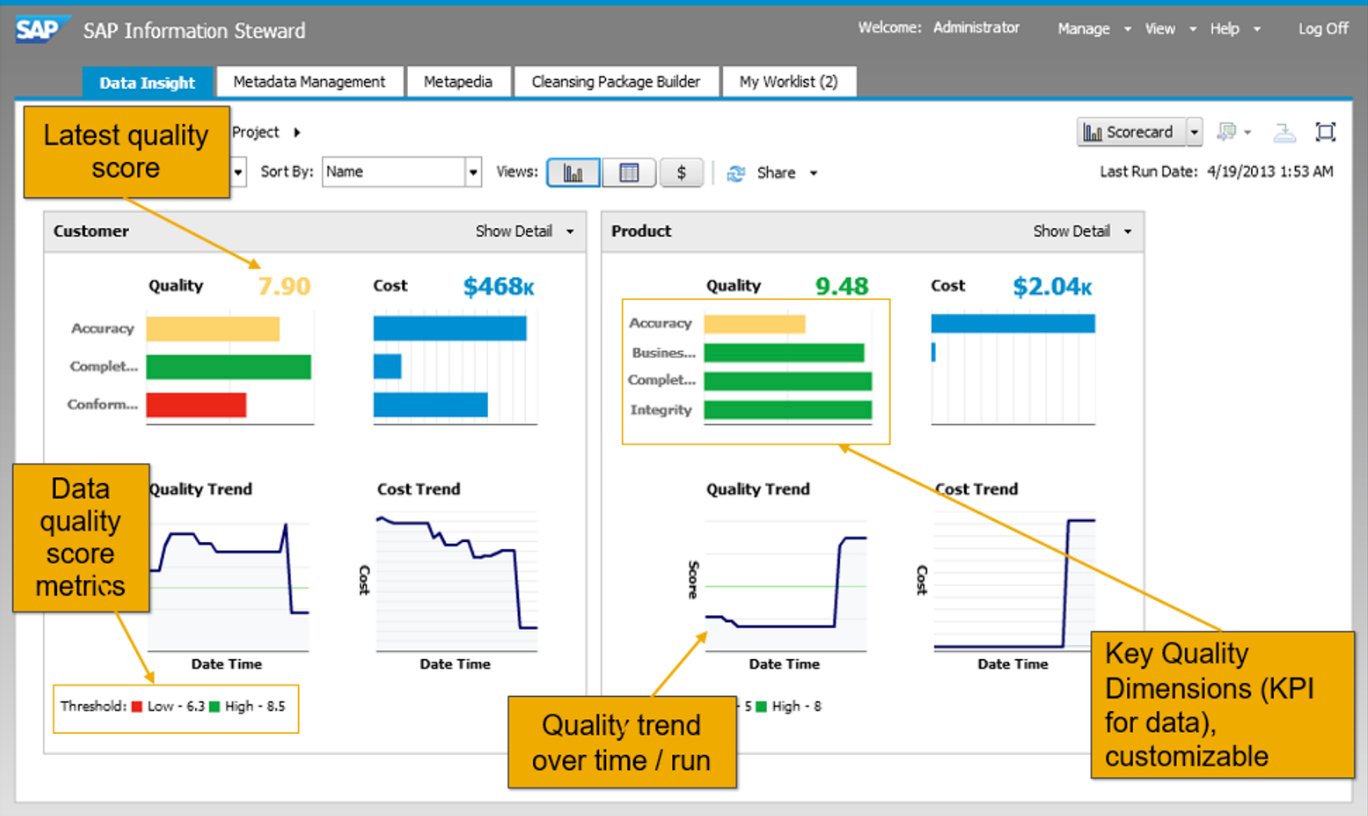Open dropdown arrow left of Sort By

[238, 172]
